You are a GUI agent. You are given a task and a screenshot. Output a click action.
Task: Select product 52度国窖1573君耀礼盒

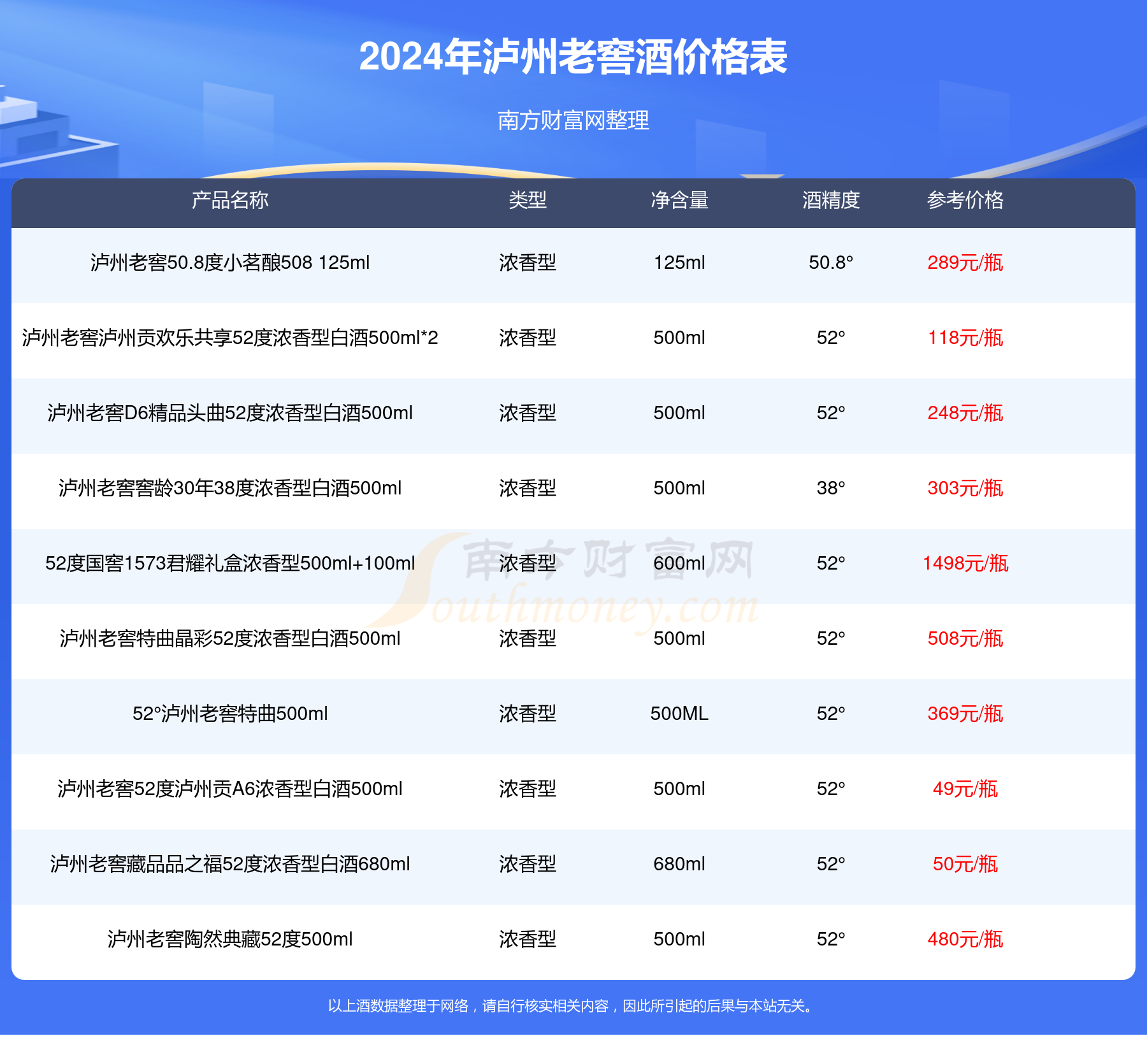(x=230, y=563)
